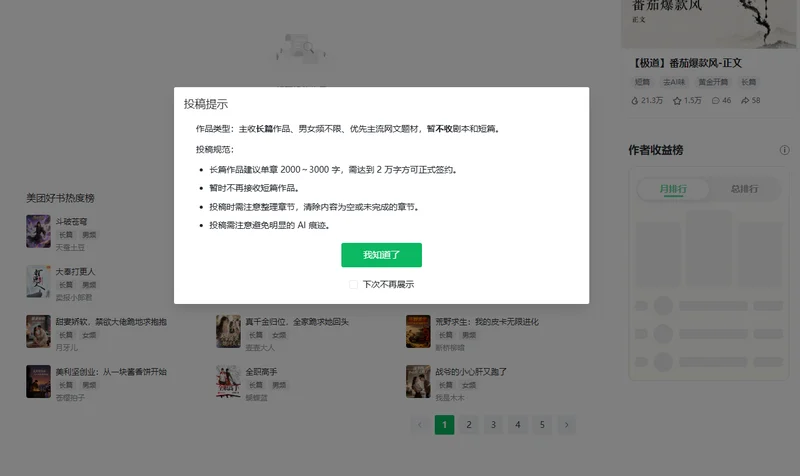
Task: Open the 荒野求生 book cover thumbnail
Action: 418,331
